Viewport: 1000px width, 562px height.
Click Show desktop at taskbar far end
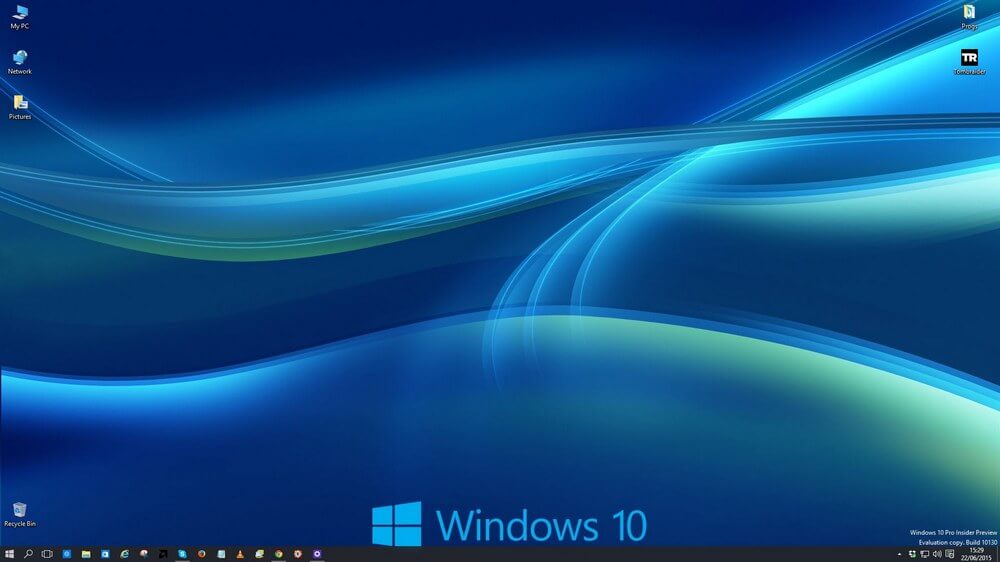(998, 554)
